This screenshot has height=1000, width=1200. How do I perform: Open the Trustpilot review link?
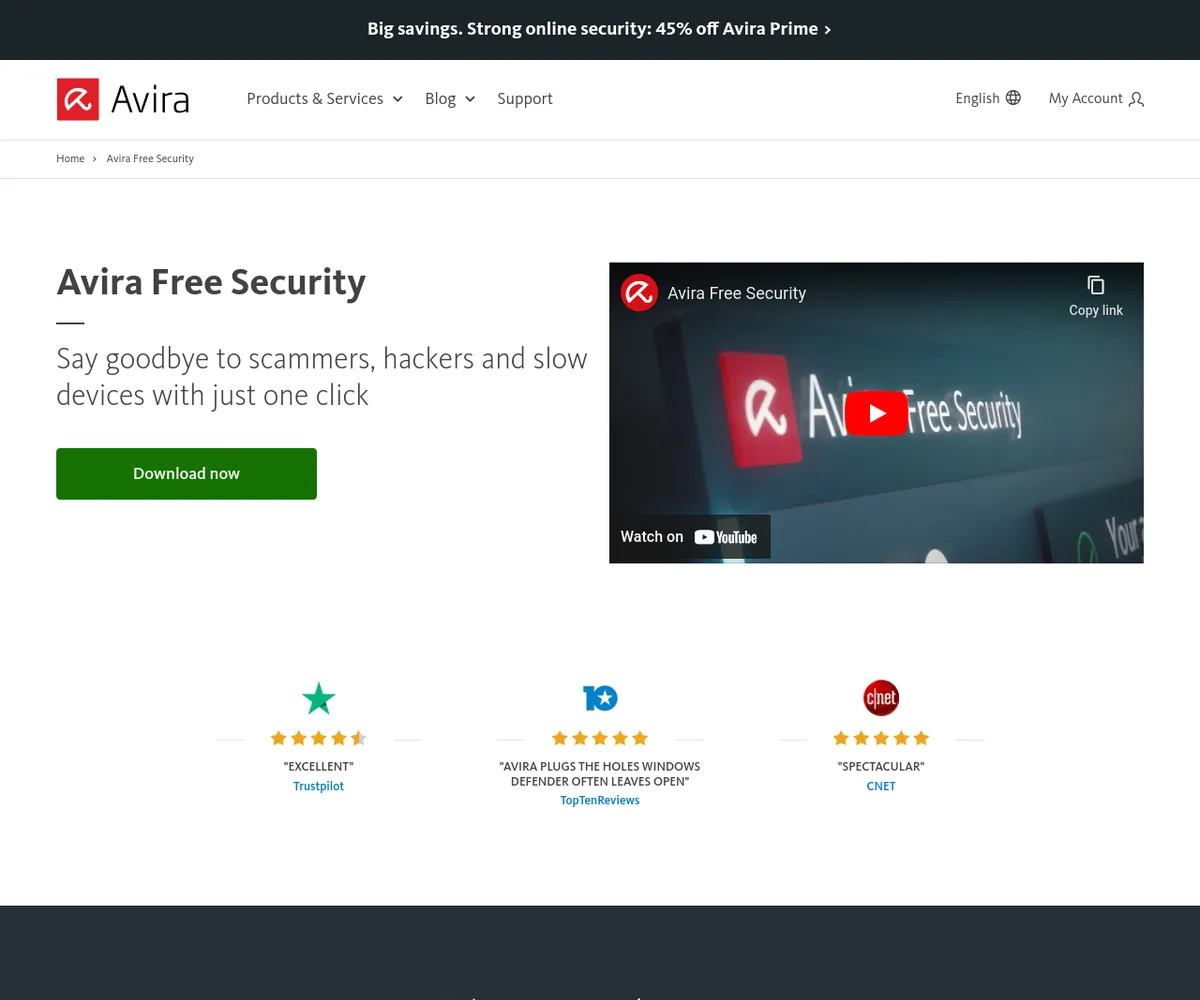(318, 786)
